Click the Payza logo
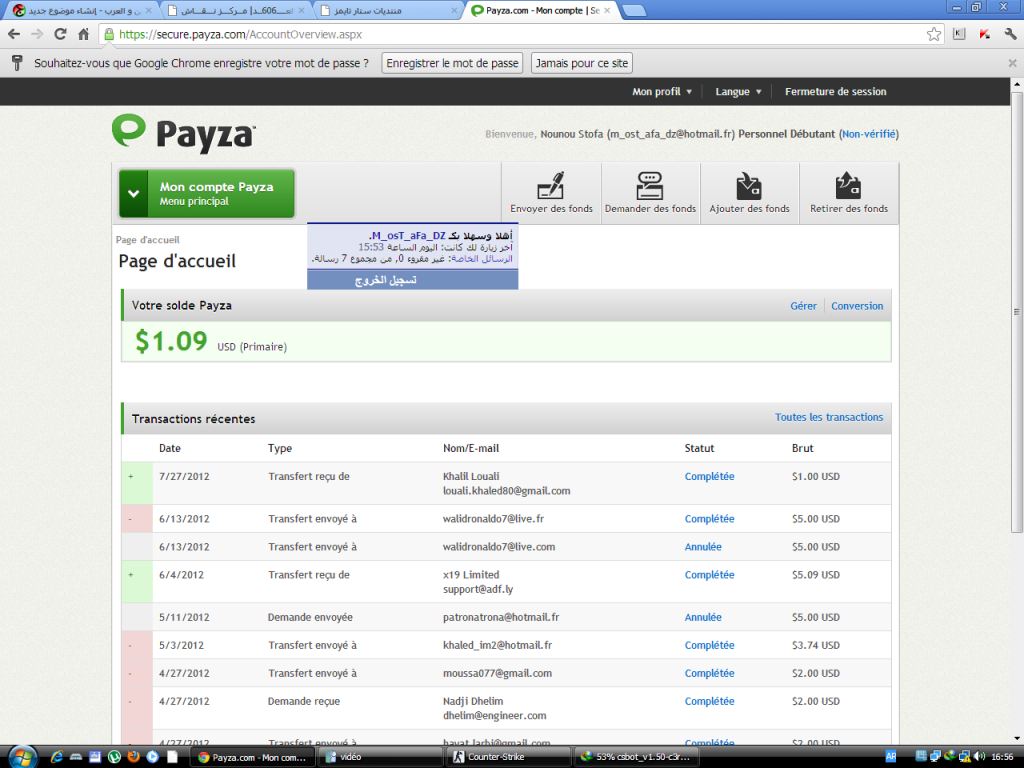This screenshot has width=1024, height=768. (184, 134)
